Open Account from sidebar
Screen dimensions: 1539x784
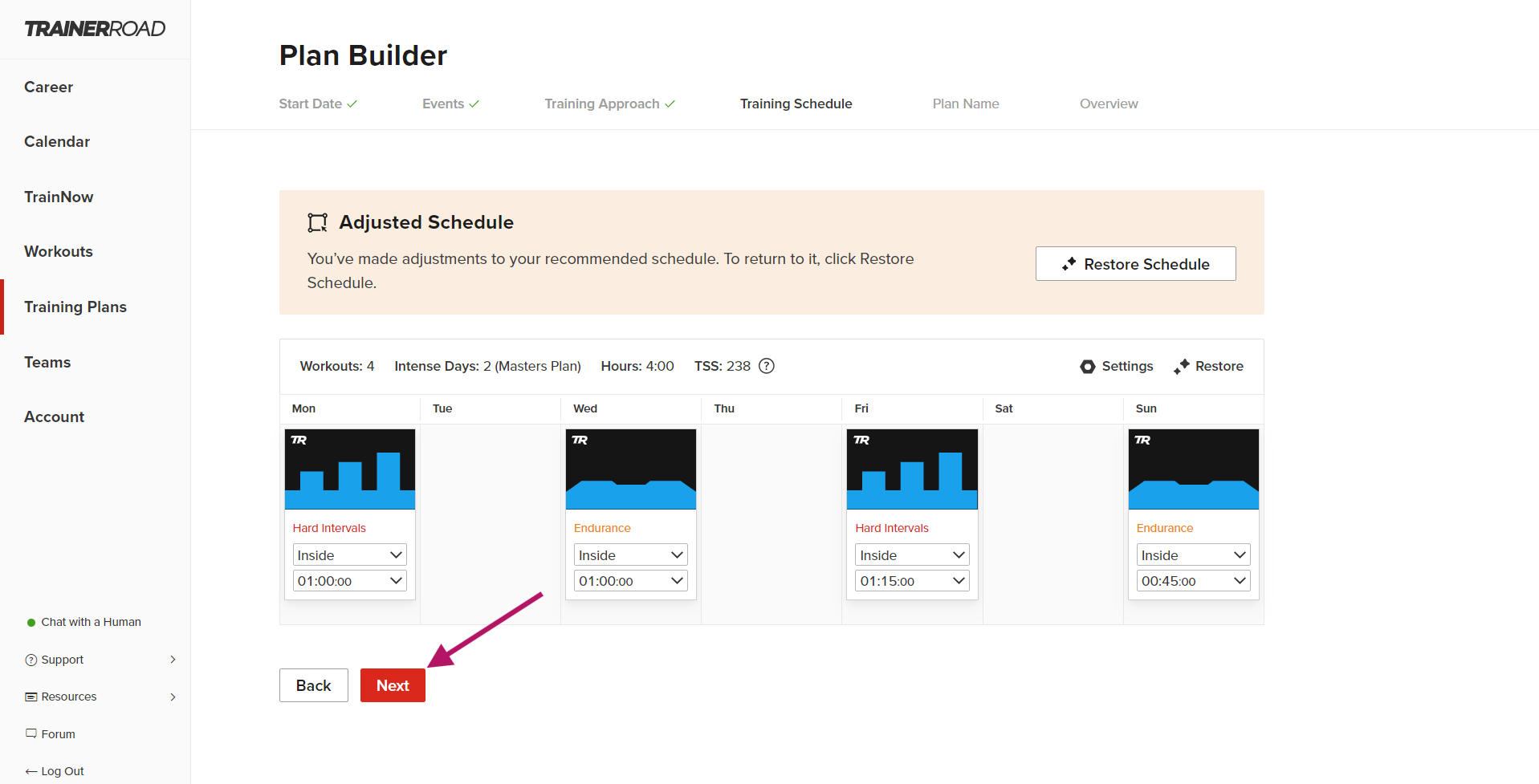54,417
